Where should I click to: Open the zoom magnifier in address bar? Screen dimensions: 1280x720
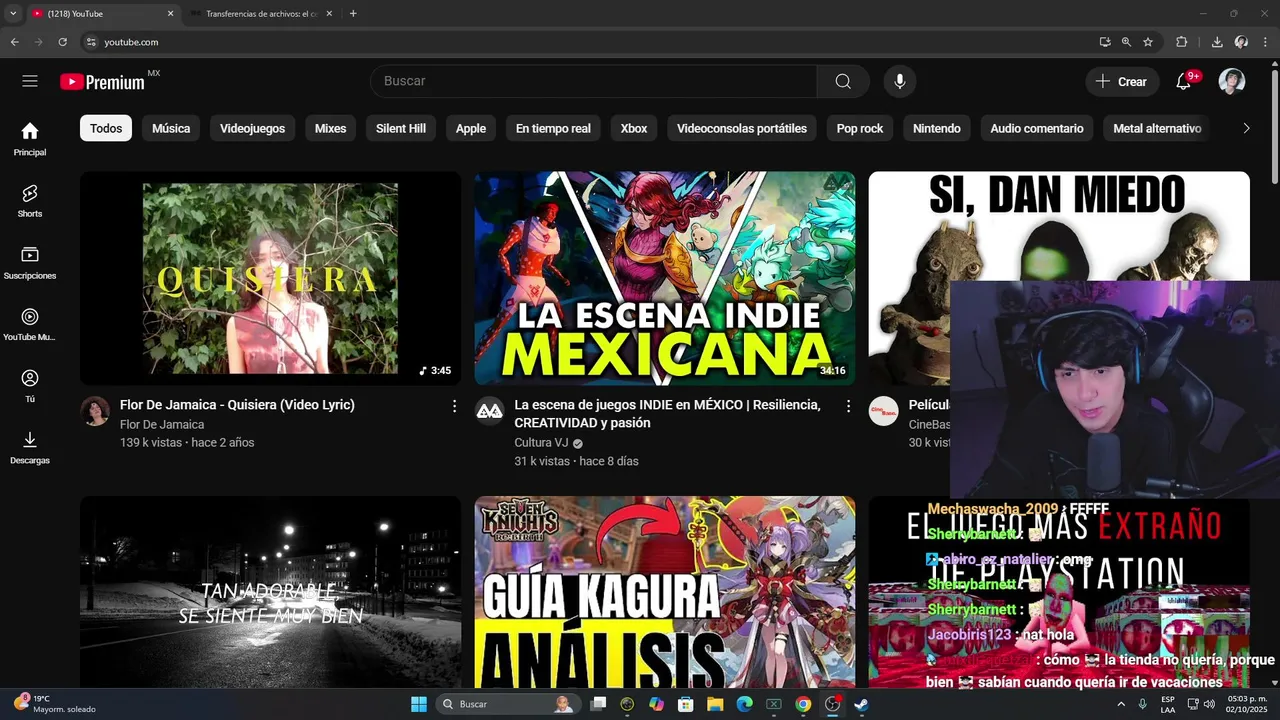pyautogui.click(x=1126, y=42)
